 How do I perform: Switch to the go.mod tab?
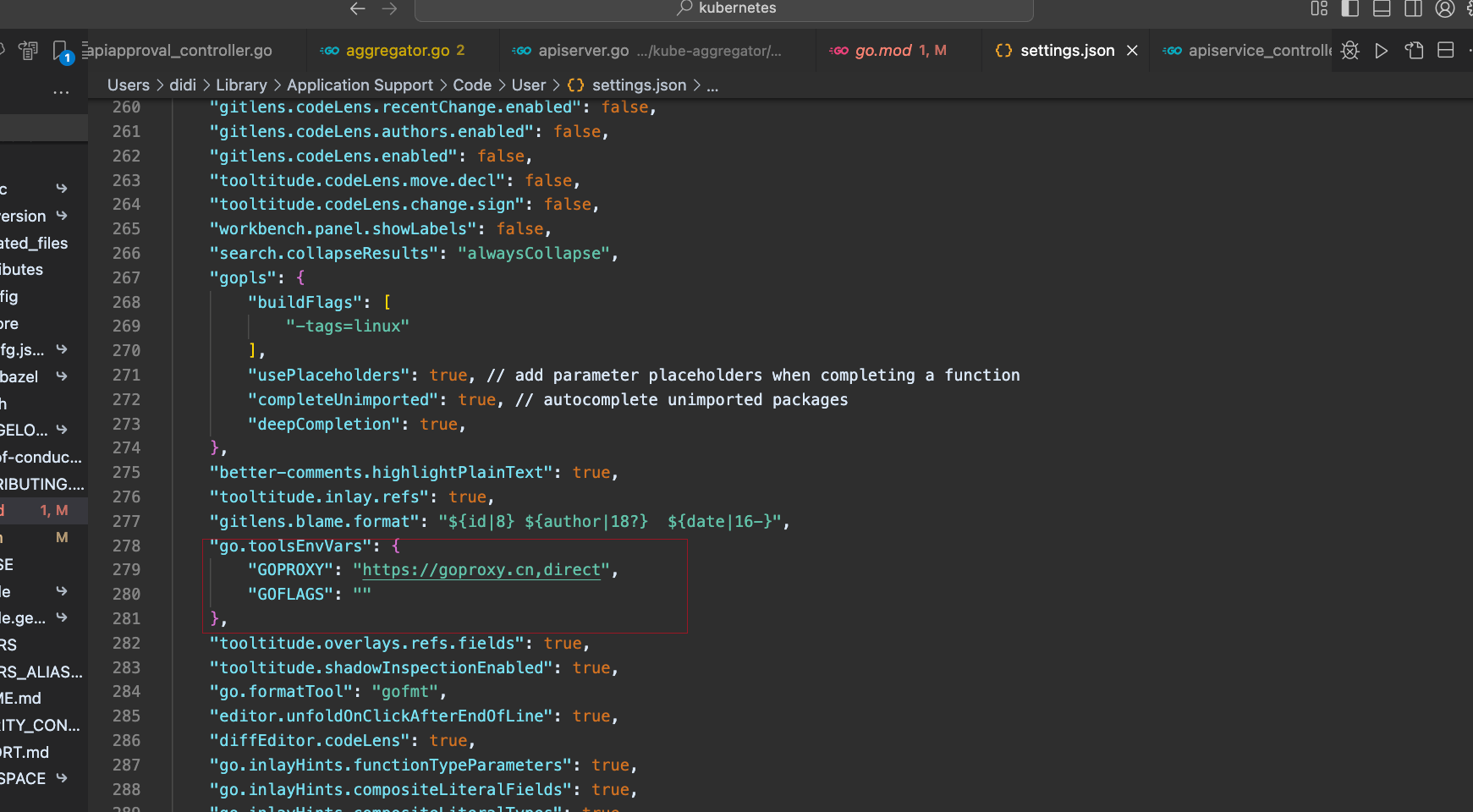pyautogui.click(x=899, y=51)
